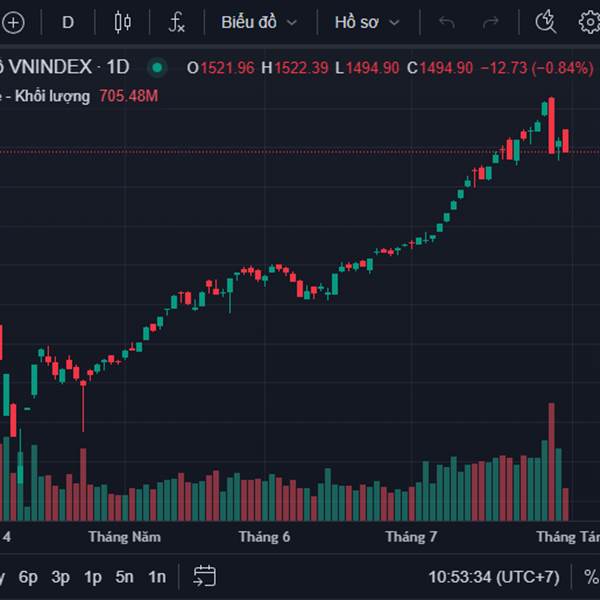Image resolution: width=600 pixels, height=600 pixels.
Task: Click the Khối lượng volume indicator label
Action: tap(52, 96)
